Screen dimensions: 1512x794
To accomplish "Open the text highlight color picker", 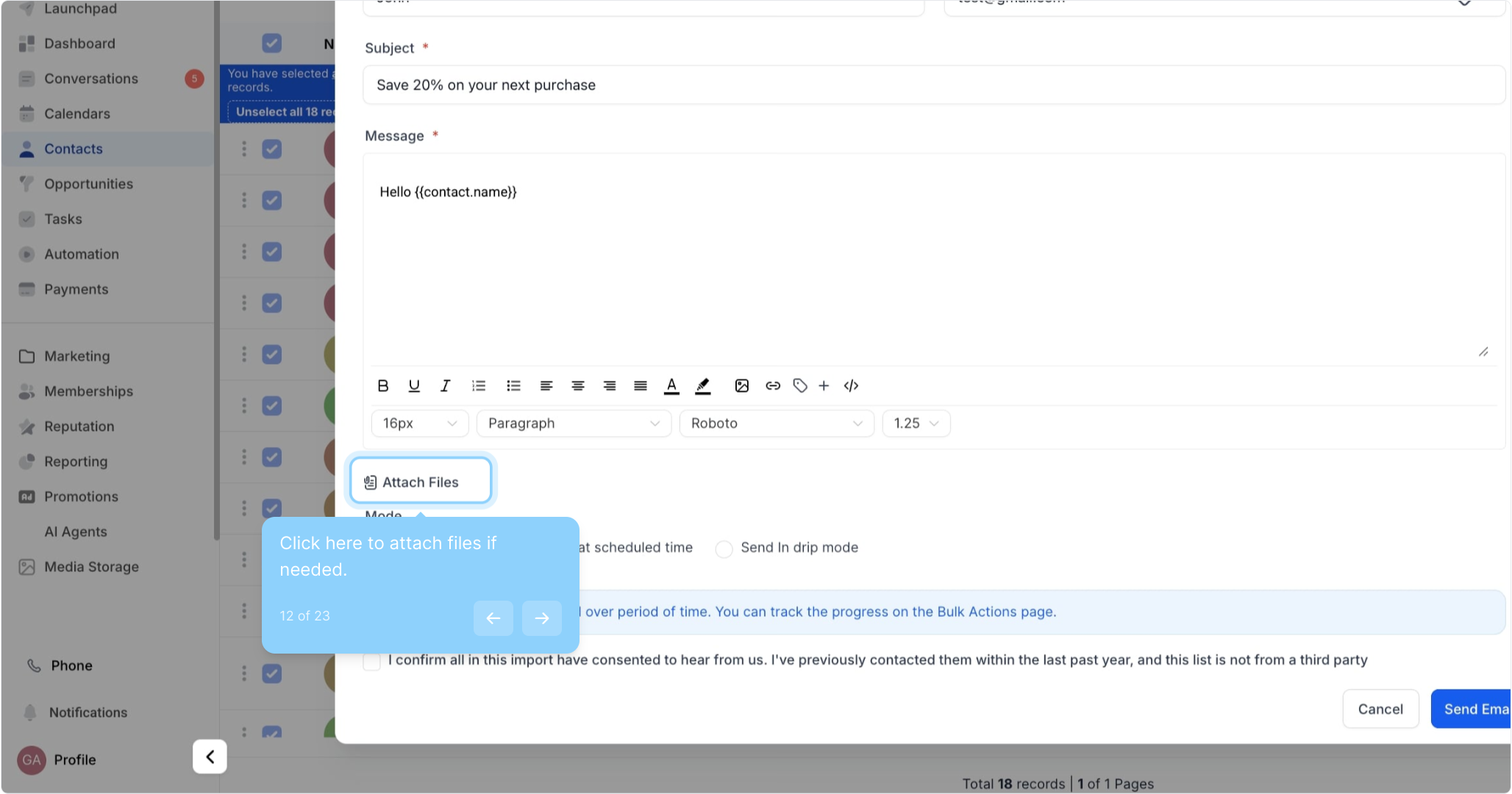I will (x=703, y=386).
